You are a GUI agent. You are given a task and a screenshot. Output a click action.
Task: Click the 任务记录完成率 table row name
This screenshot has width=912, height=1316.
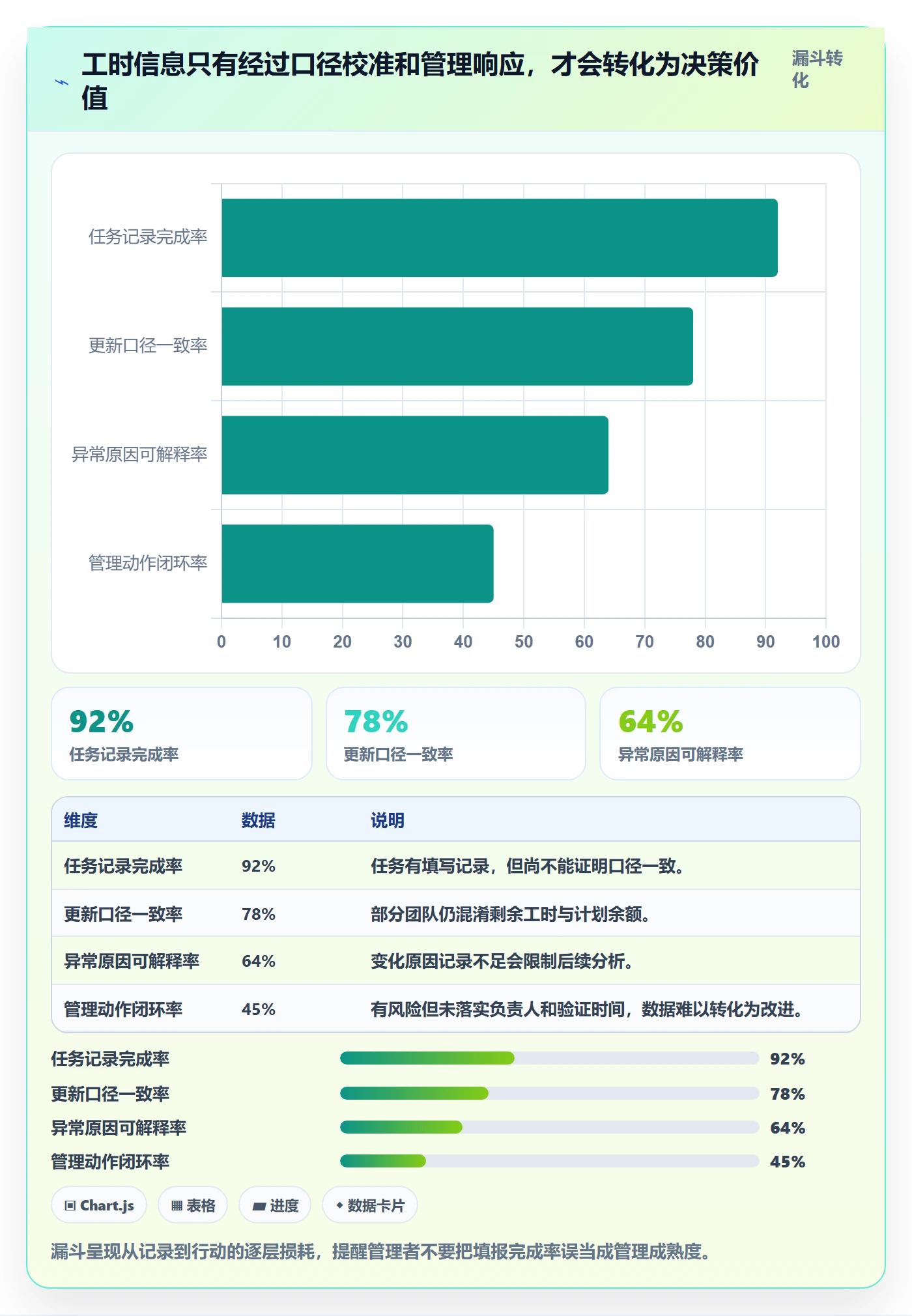coord(123,866)
